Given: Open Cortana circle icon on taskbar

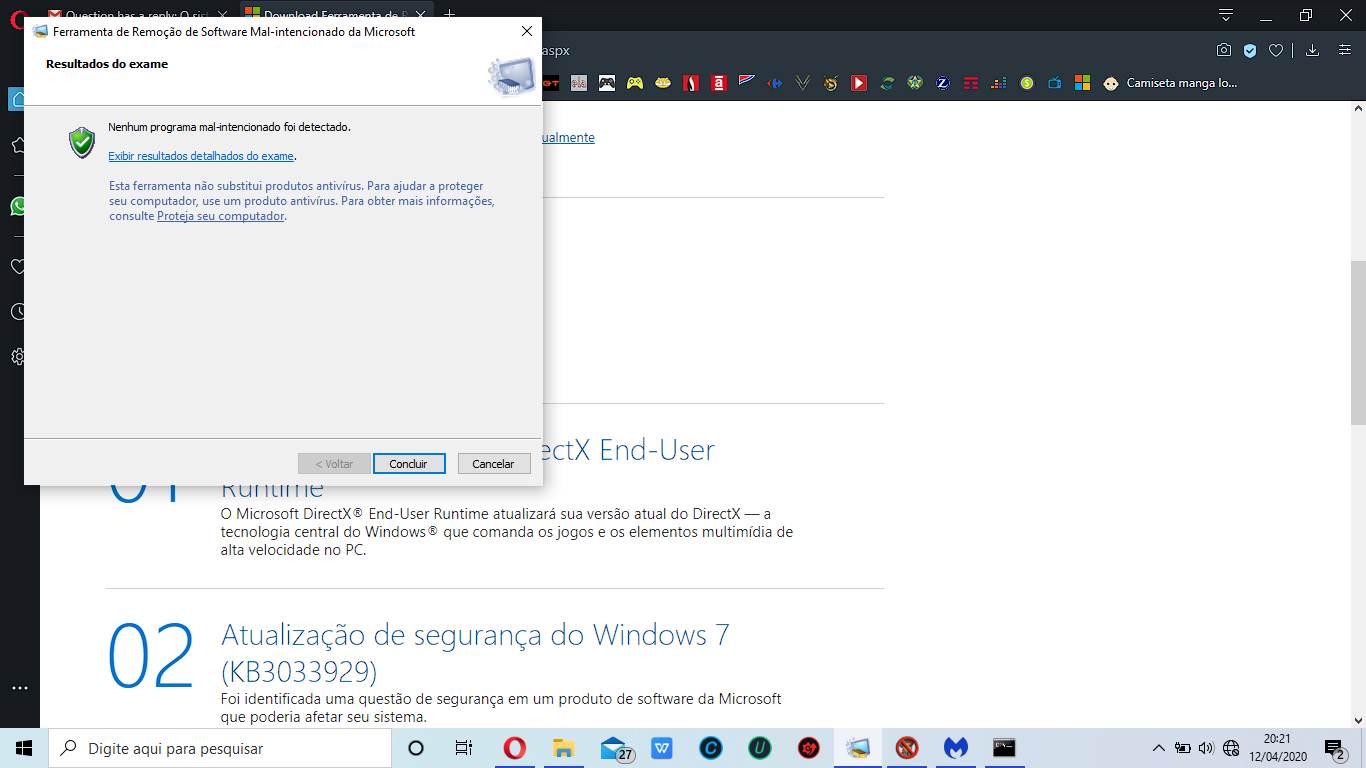Looking at the screenshot, I should click(x=416, y=748).
